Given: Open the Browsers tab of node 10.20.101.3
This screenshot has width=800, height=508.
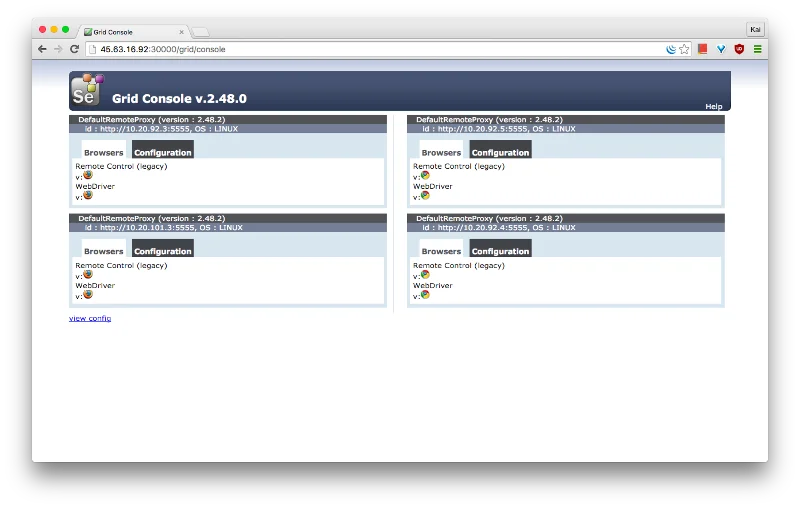Looking at the screenshot, I should (x=104, y=249).
